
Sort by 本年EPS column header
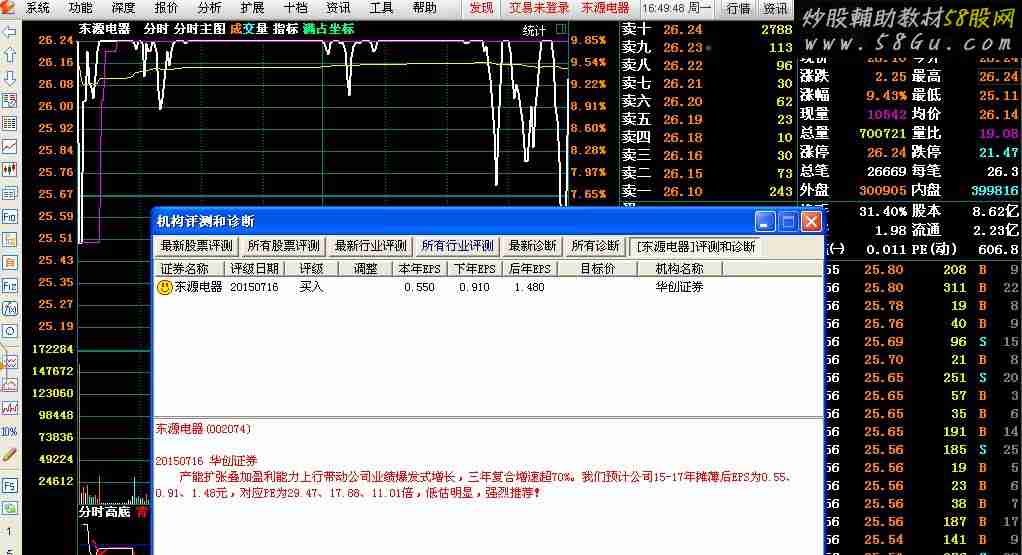tap(419, 268)
